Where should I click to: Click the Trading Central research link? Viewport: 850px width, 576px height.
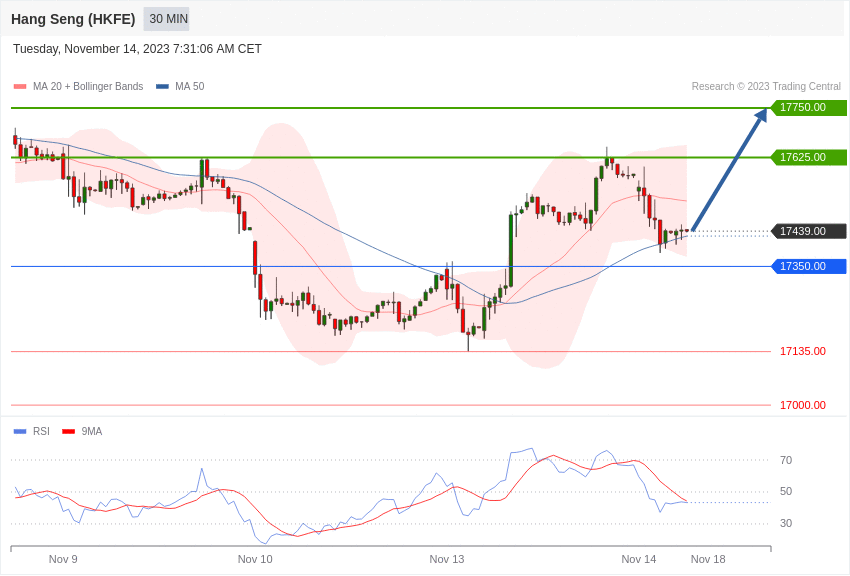click(765, 86)
